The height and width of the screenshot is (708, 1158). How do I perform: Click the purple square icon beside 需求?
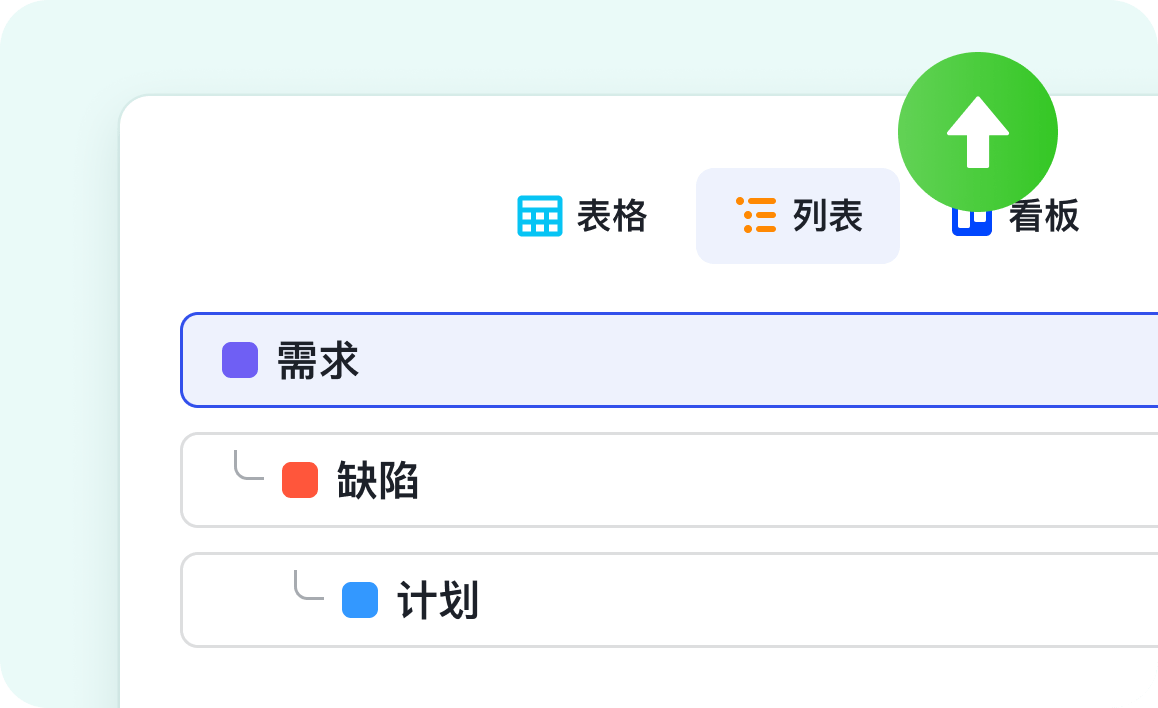point(240,360)
